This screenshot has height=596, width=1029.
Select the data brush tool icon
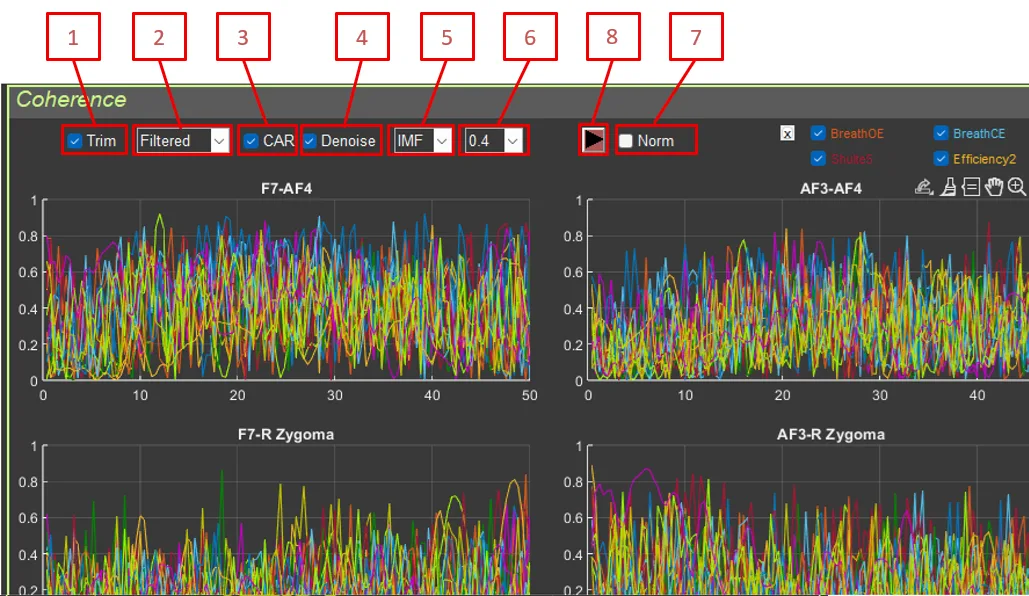point(948,187)
